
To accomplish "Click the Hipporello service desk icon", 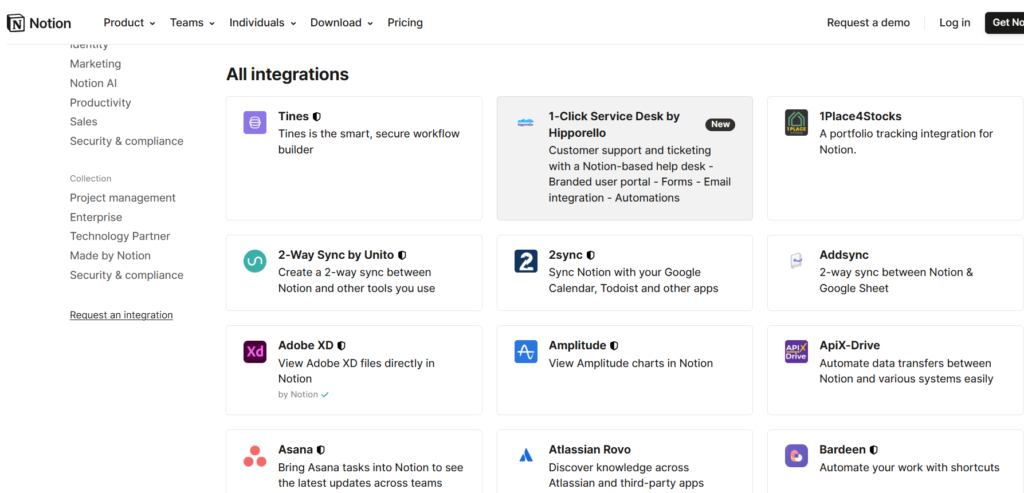I will (x=525, y=122).
